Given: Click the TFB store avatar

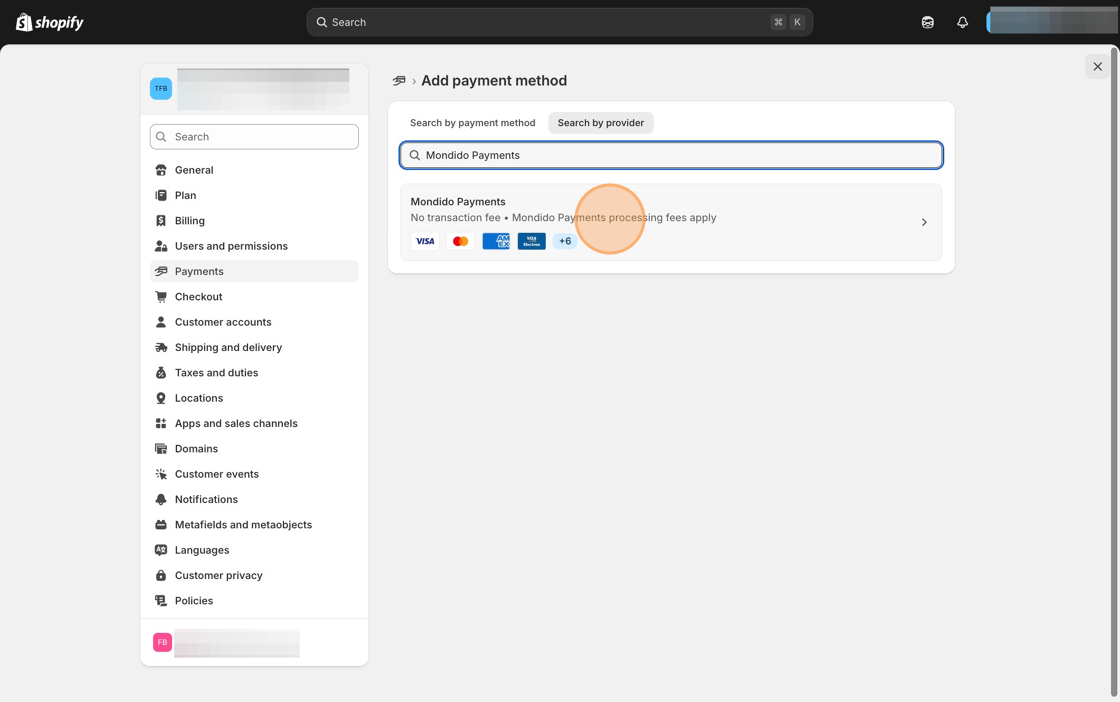Looking at the screenshot, I should pyautogui.click(x=161, y=89).
